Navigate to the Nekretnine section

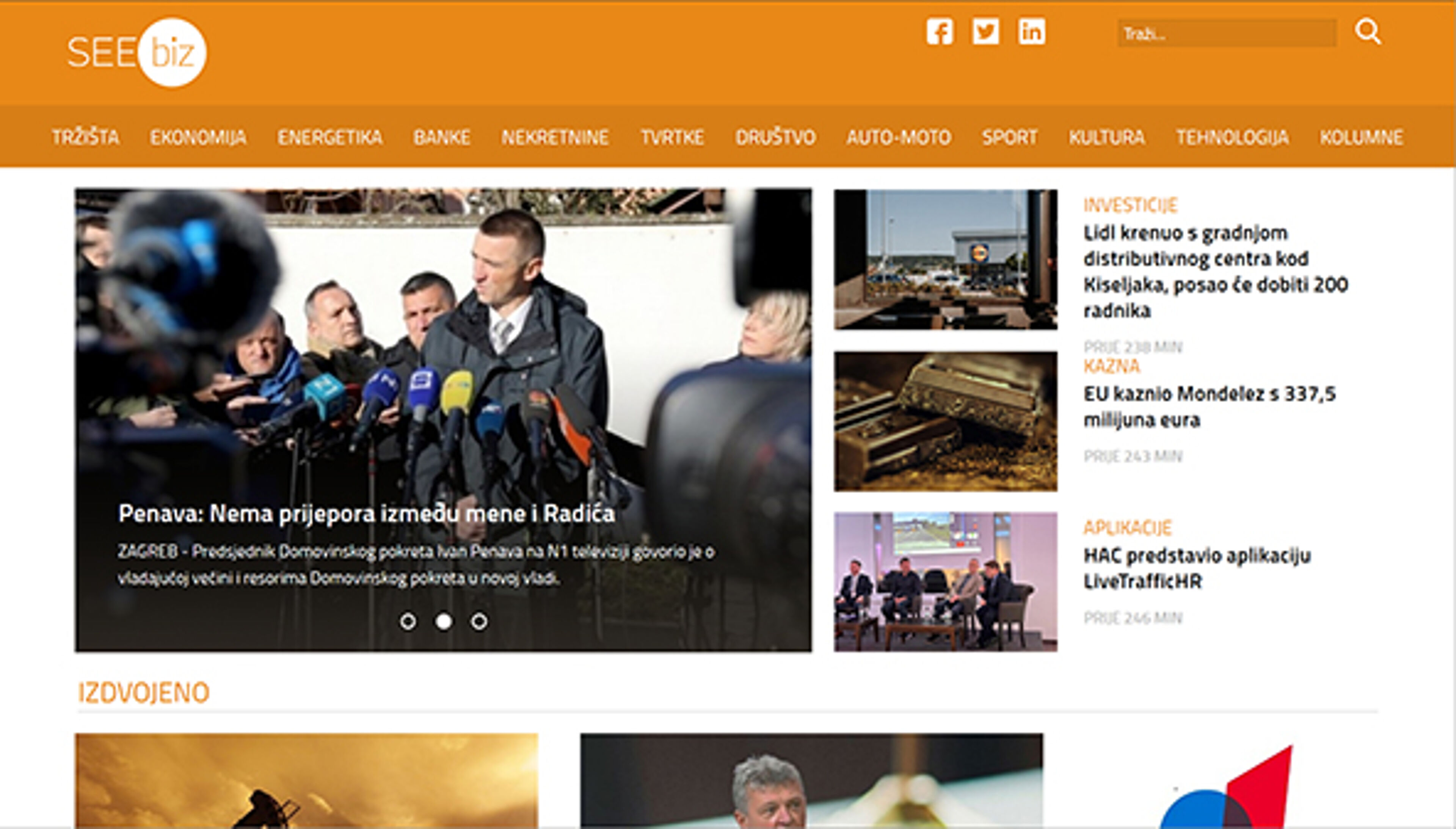coord(555,137)
